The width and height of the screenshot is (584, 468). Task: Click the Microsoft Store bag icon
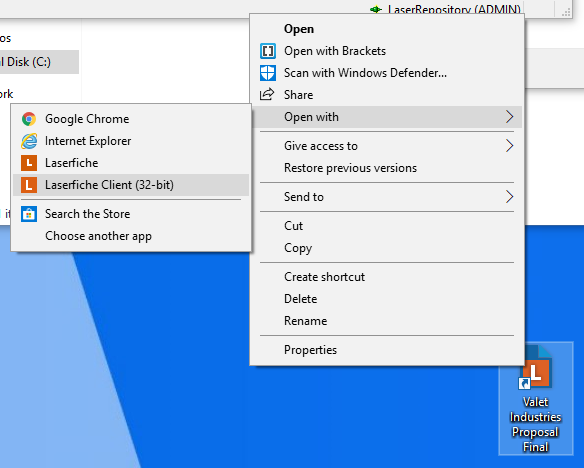tap(29, 214)
